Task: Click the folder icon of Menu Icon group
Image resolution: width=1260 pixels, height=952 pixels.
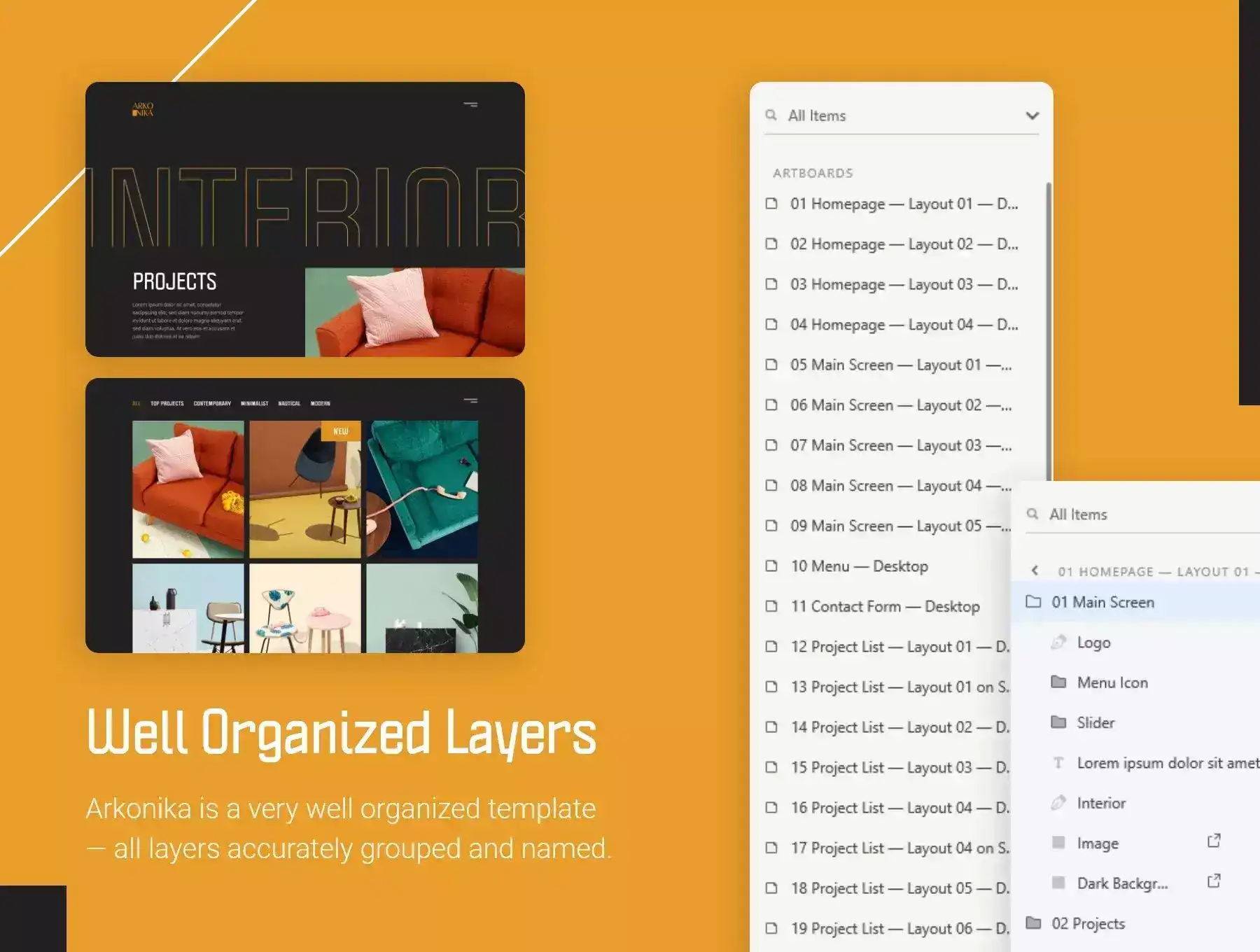Action: tap(1058, 682)
